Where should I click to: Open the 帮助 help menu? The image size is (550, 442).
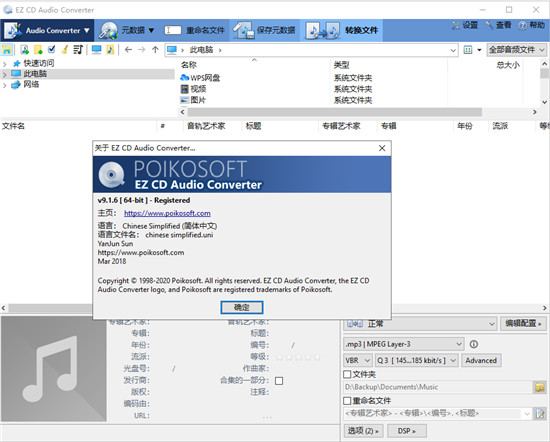[531, 25]
